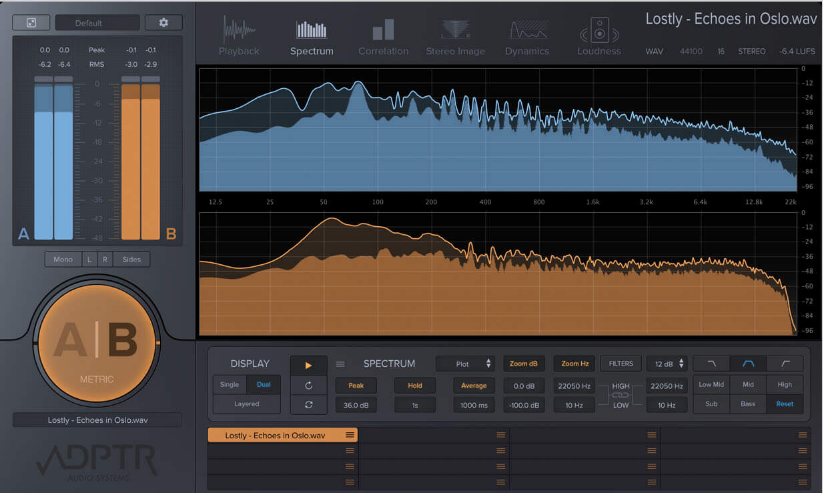Open the 12 dB slope dropdown

tap(667, 364)
